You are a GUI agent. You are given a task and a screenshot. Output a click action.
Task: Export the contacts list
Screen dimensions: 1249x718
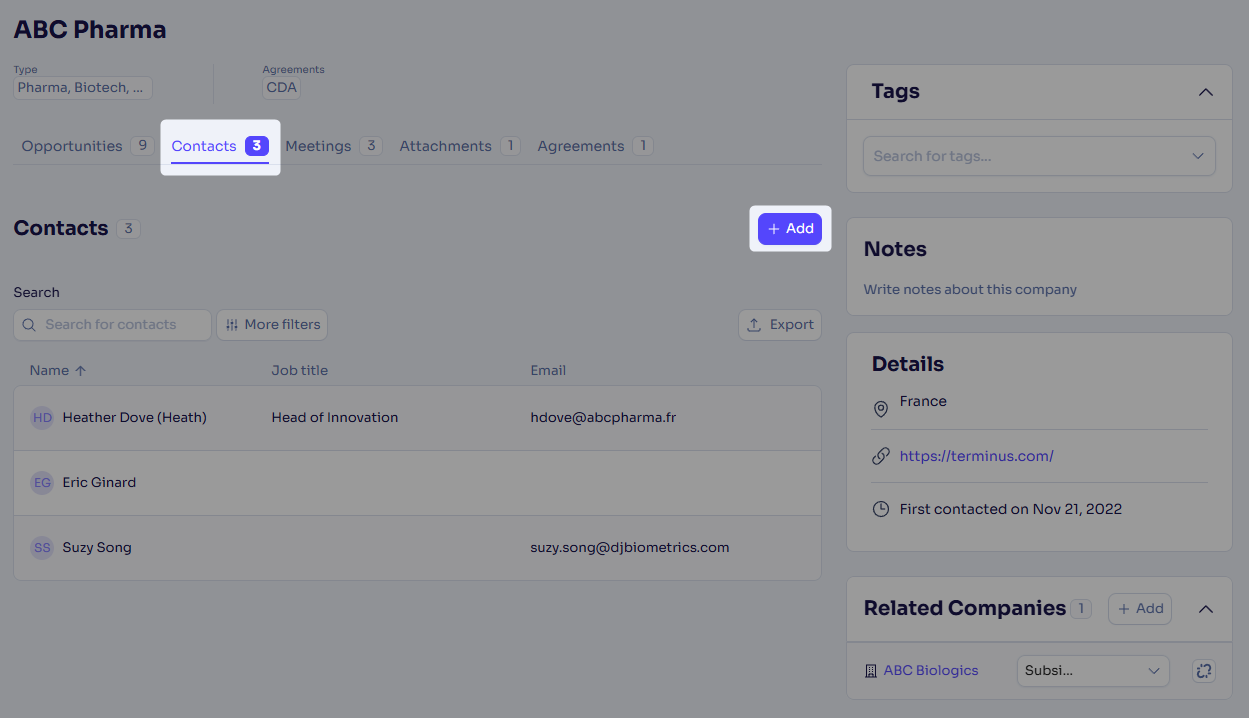[x=780, y=325]
